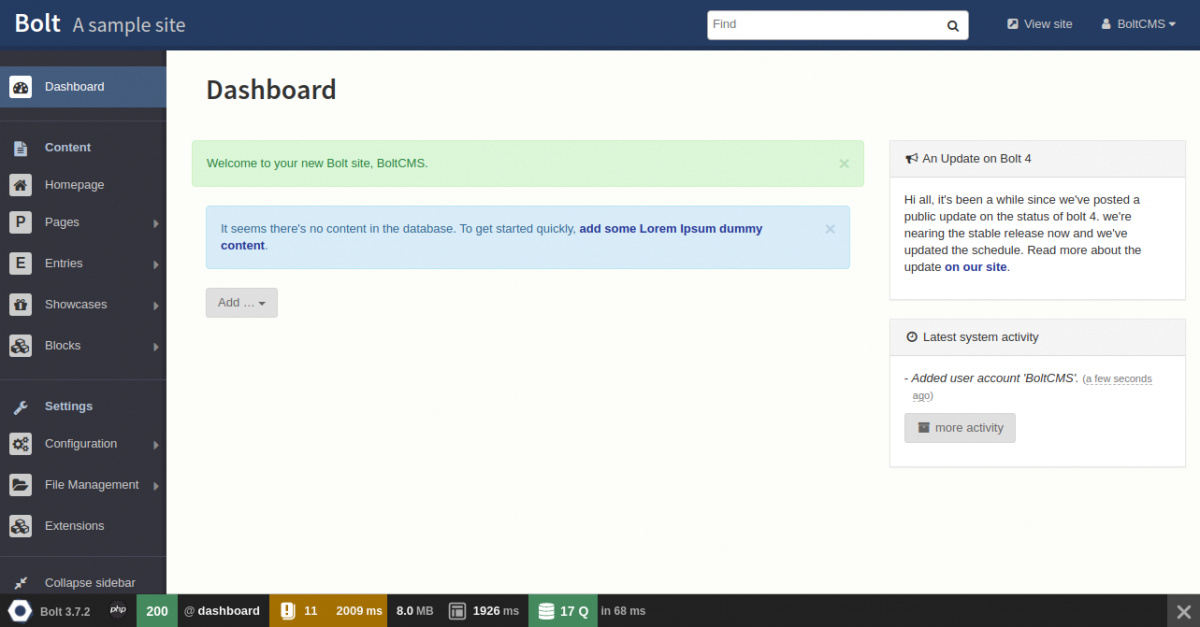Select the Homepage house icon in sidebar
Image resolution: width=1200 pixels, height=627 pixels.
coord(21,185)
